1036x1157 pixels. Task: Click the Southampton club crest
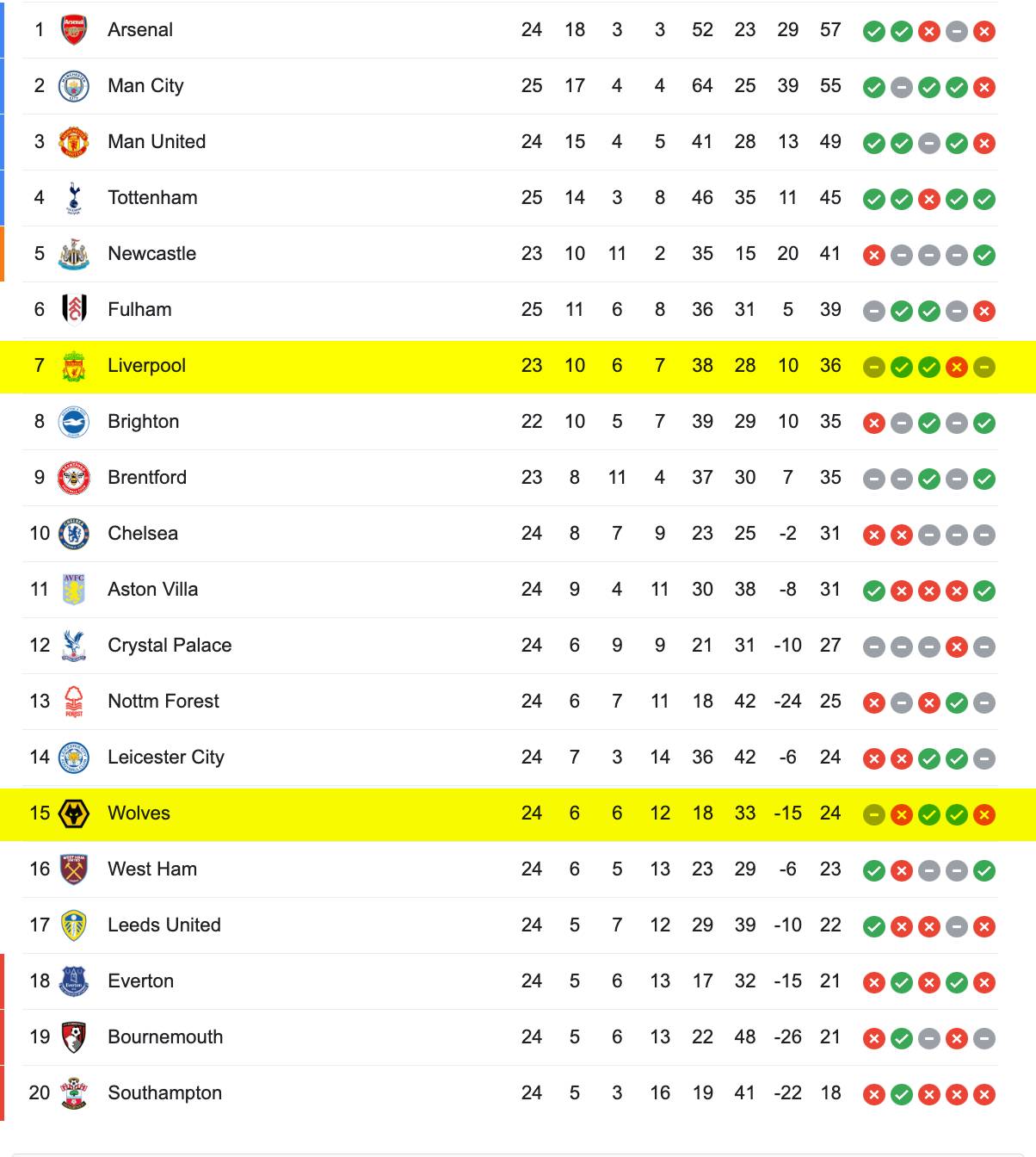(74, 1093)
